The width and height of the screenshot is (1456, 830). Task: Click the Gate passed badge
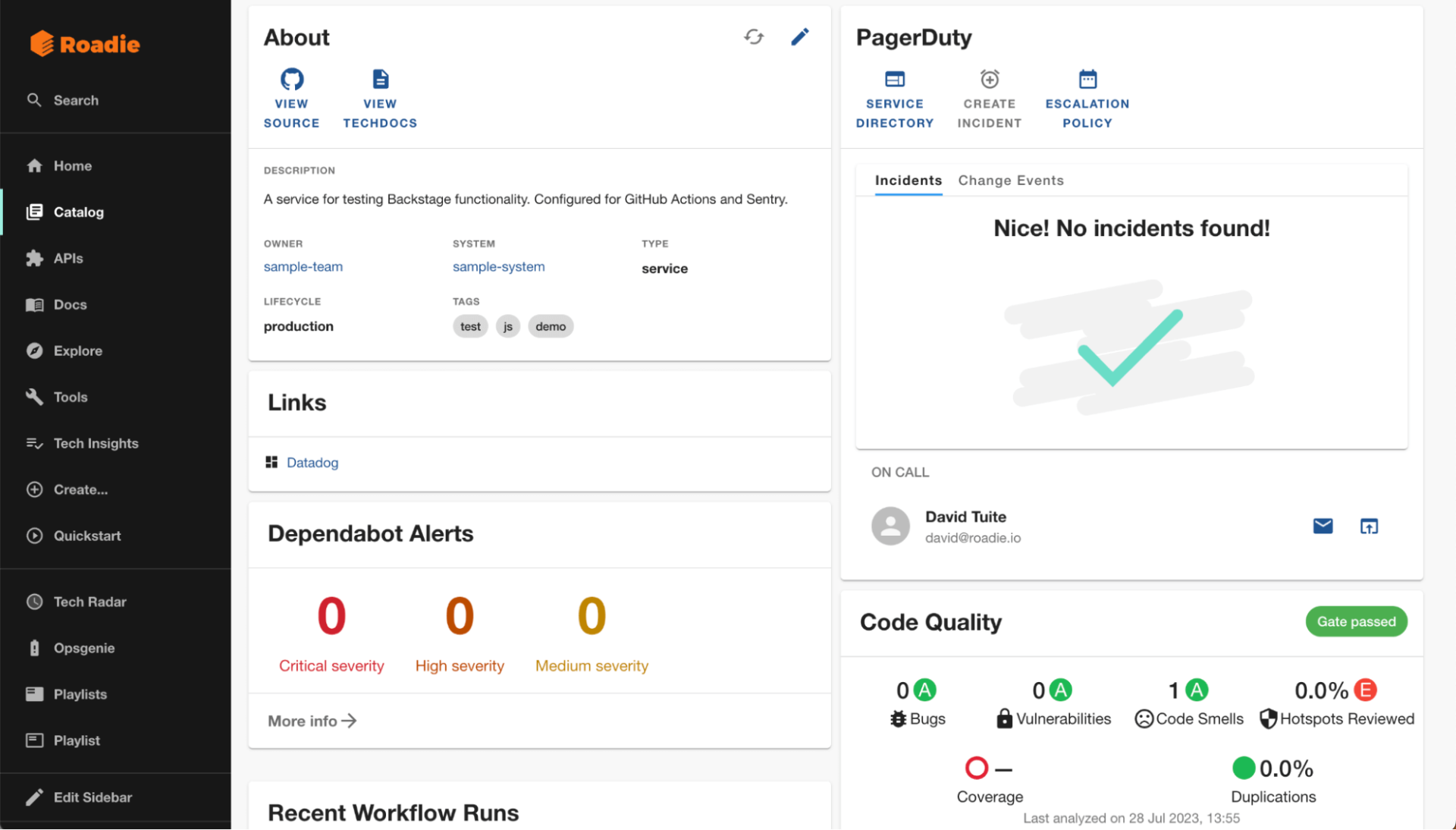point(1356,621)
